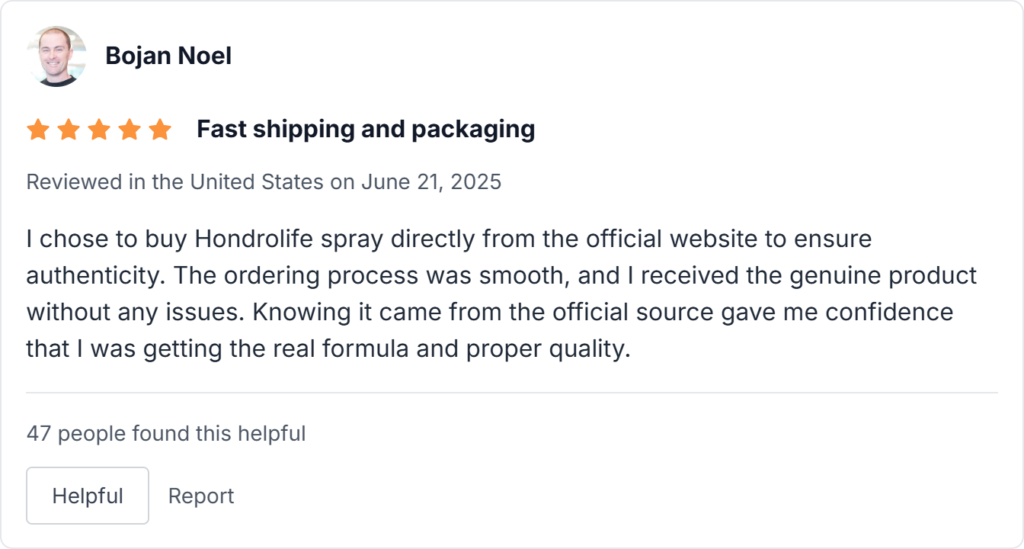This screenshot has height=549, width=1024.
Task: Click the Report link
Action: tap(201, 496)
